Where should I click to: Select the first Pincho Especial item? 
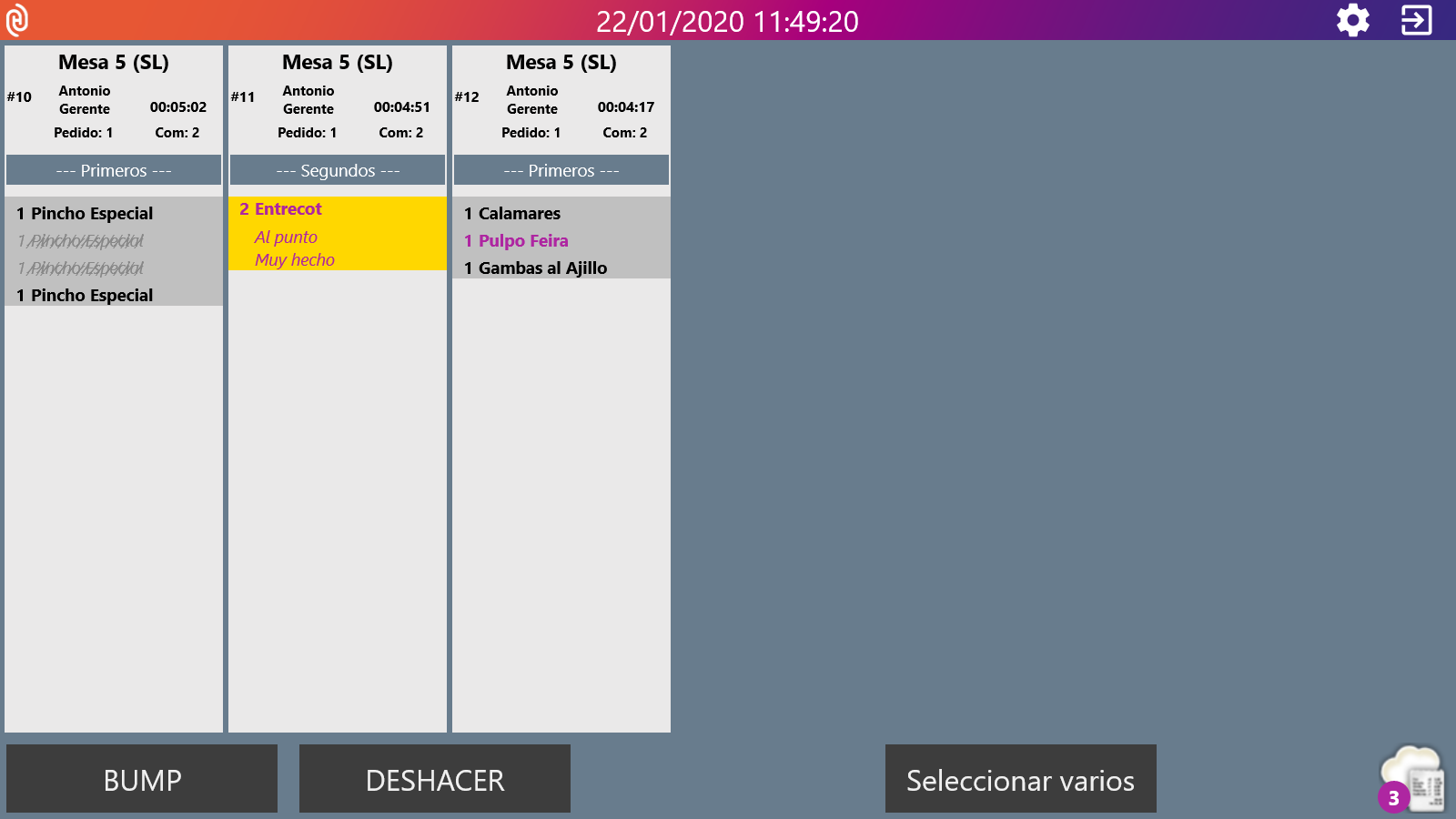pos(92,214)
